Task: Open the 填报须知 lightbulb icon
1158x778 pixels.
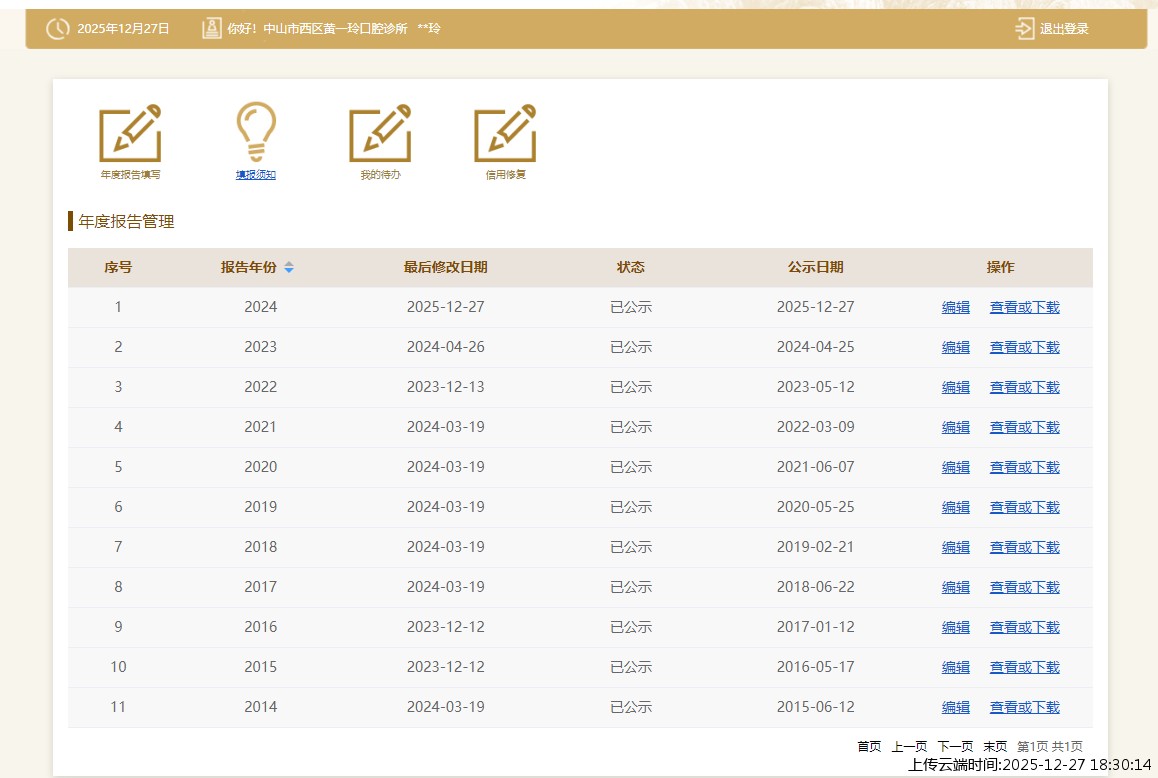Action: pos(256,132)
